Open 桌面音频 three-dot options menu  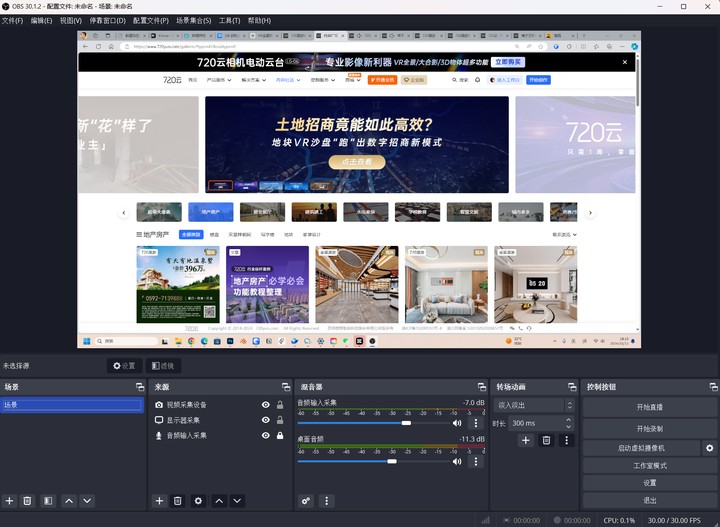[476, 461]
